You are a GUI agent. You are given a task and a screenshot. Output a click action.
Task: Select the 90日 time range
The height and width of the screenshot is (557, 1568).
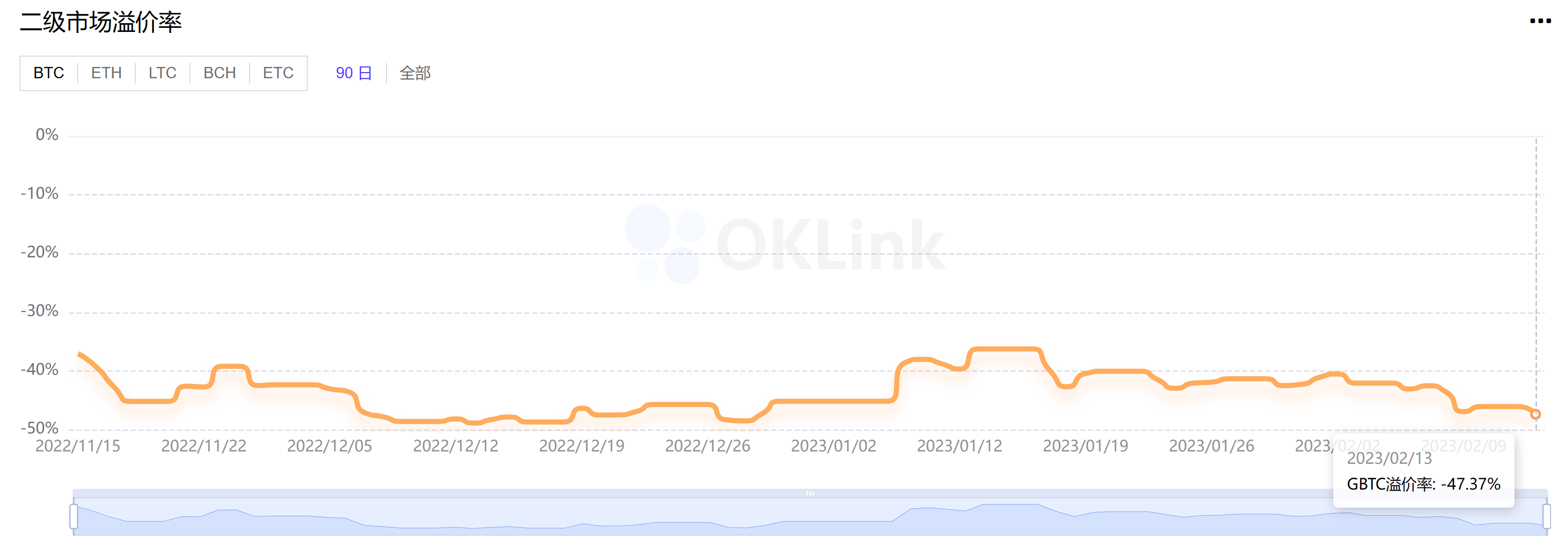[x=354, y=73]
